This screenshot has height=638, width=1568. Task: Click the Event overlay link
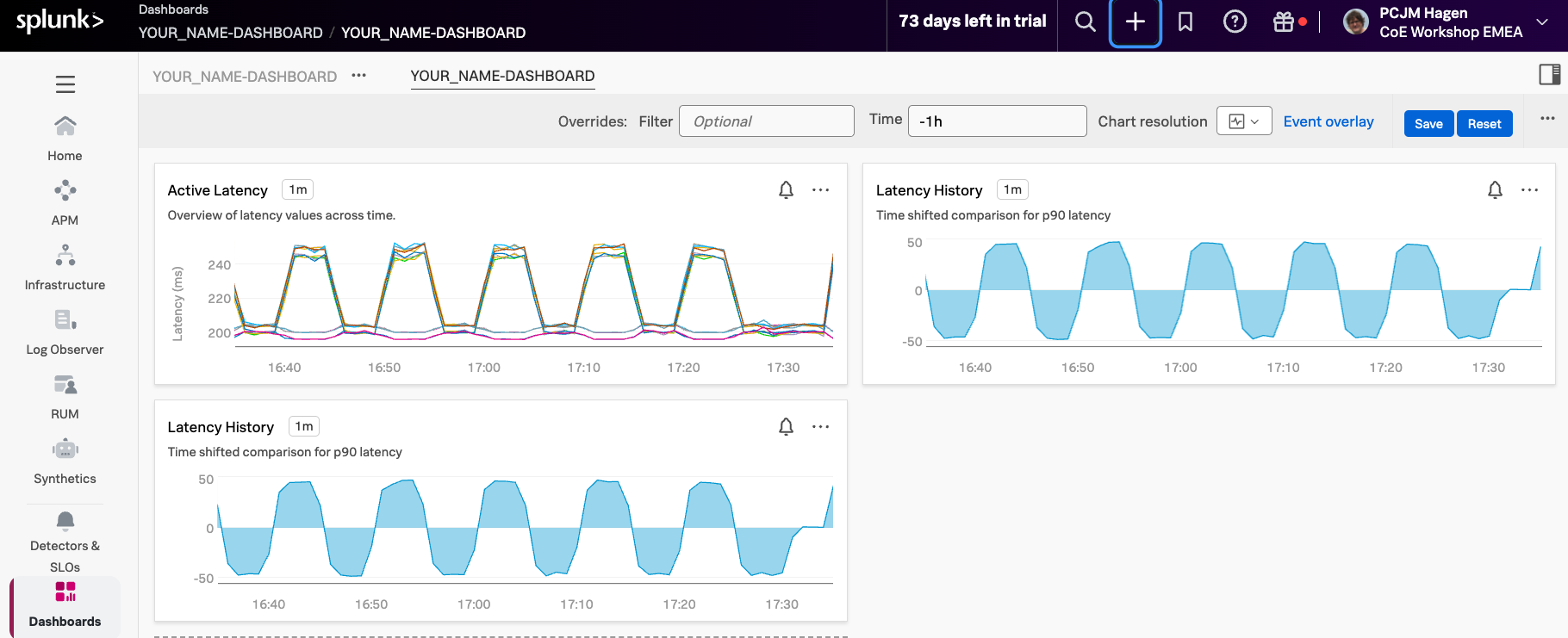[1328, 121]
